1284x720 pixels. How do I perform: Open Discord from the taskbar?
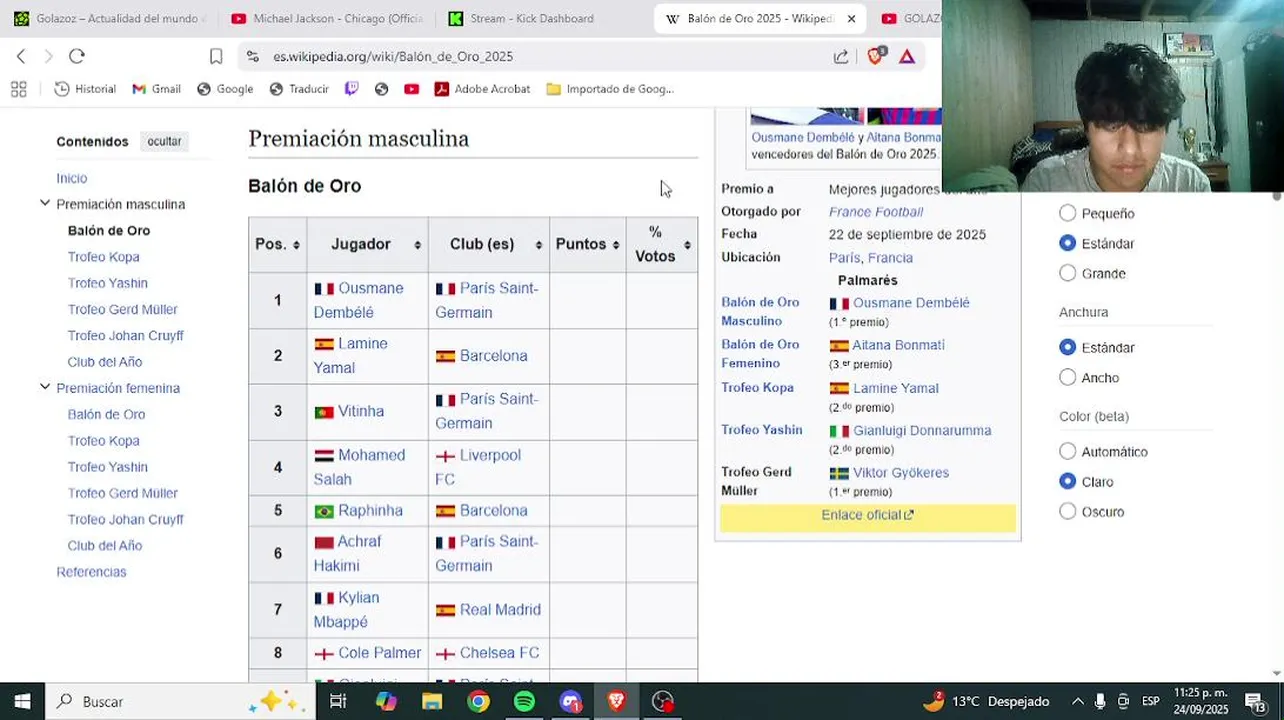click(571, 701)
